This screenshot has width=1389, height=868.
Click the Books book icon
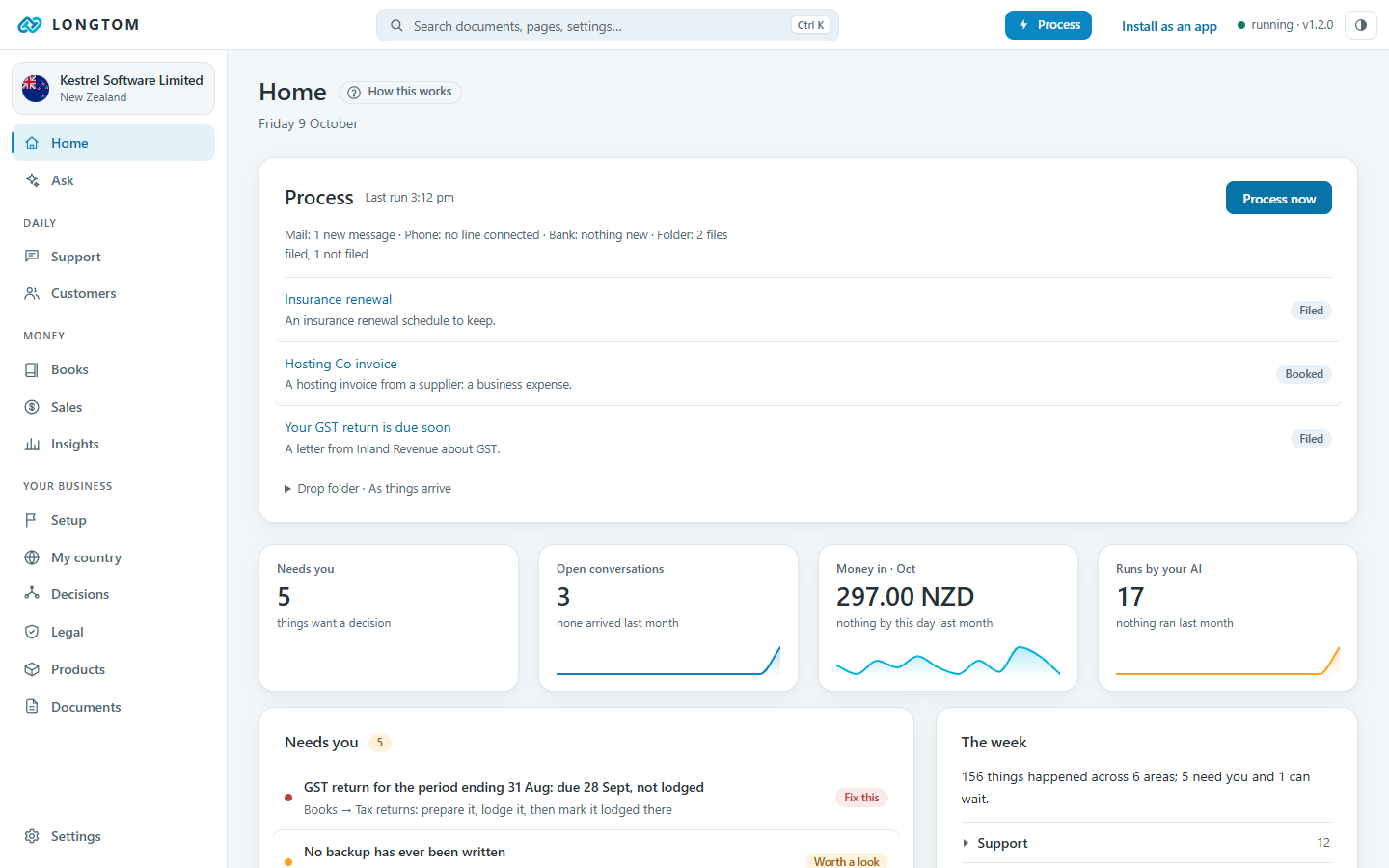pyautogui.click(x=32, y=369)
